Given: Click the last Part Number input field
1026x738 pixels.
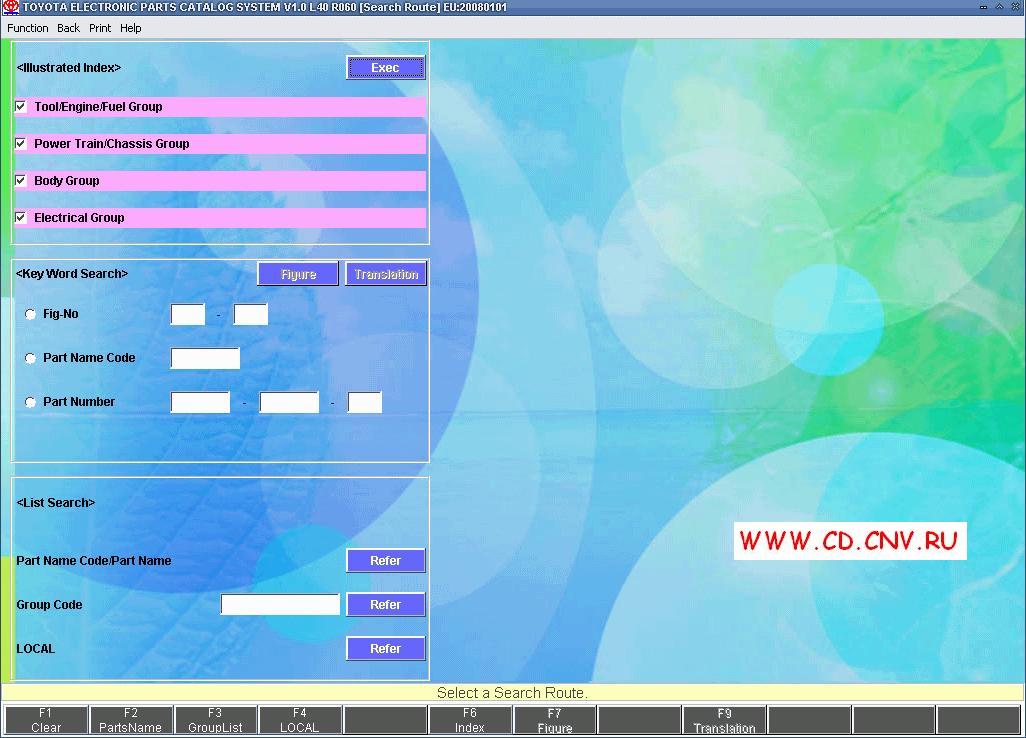Looking at the screenshot, I should [364, 402].
